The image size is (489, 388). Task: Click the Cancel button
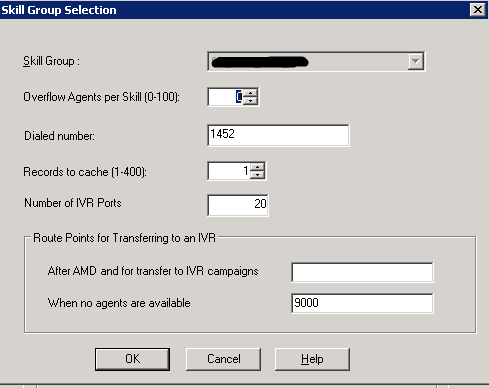click(x=223, y=359)
